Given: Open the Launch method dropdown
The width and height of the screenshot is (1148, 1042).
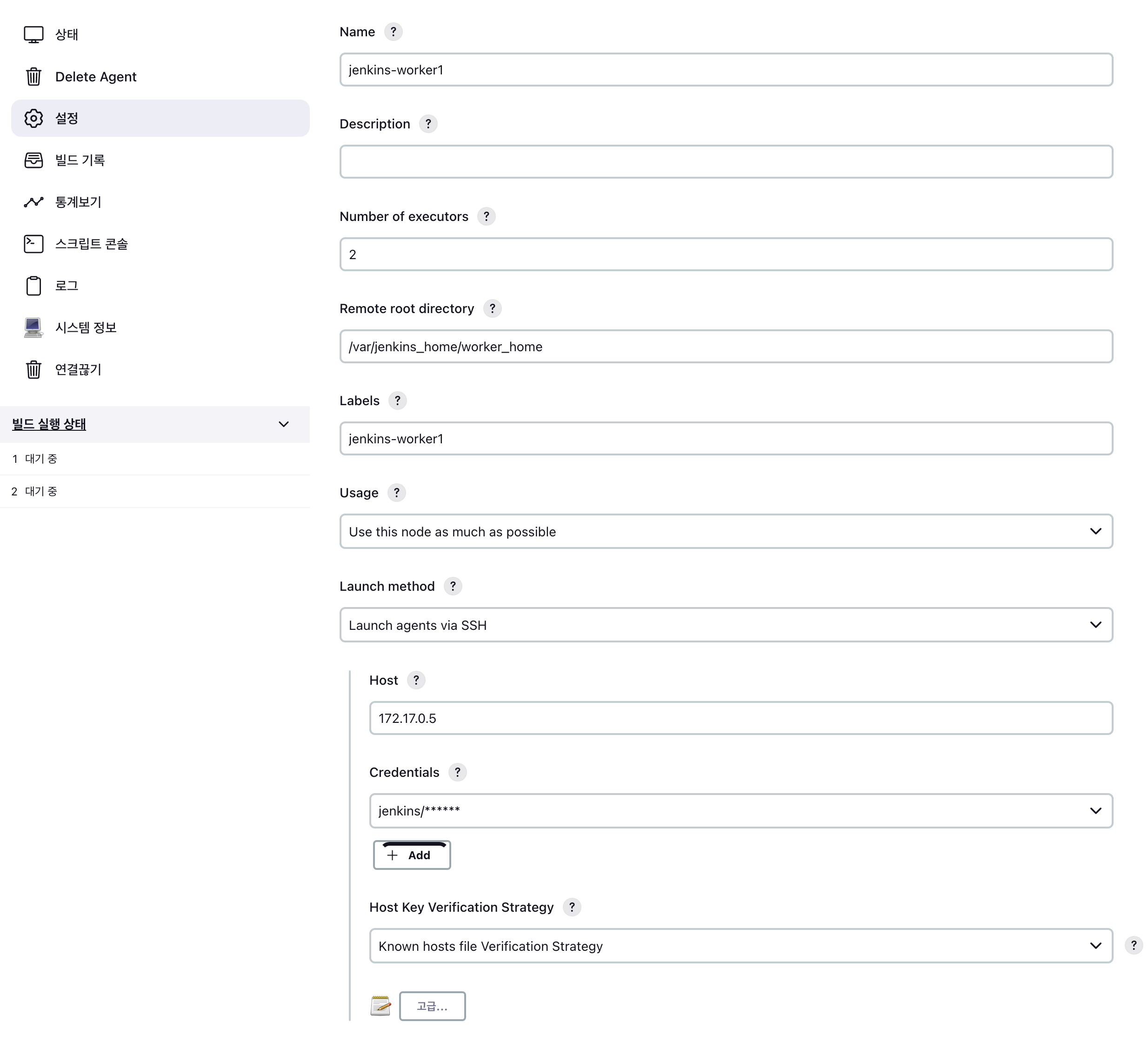Looking at the screenshot, I should coord(726,625).
